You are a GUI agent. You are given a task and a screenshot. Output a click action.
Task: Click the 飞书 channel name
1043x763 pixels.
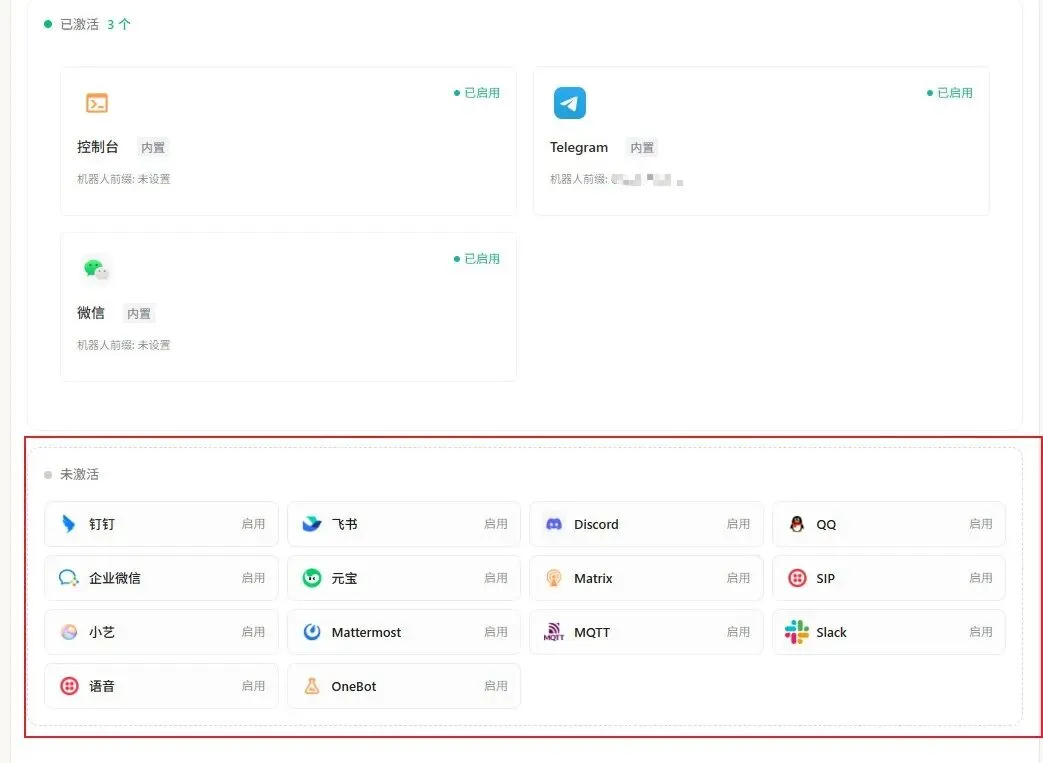345,524
